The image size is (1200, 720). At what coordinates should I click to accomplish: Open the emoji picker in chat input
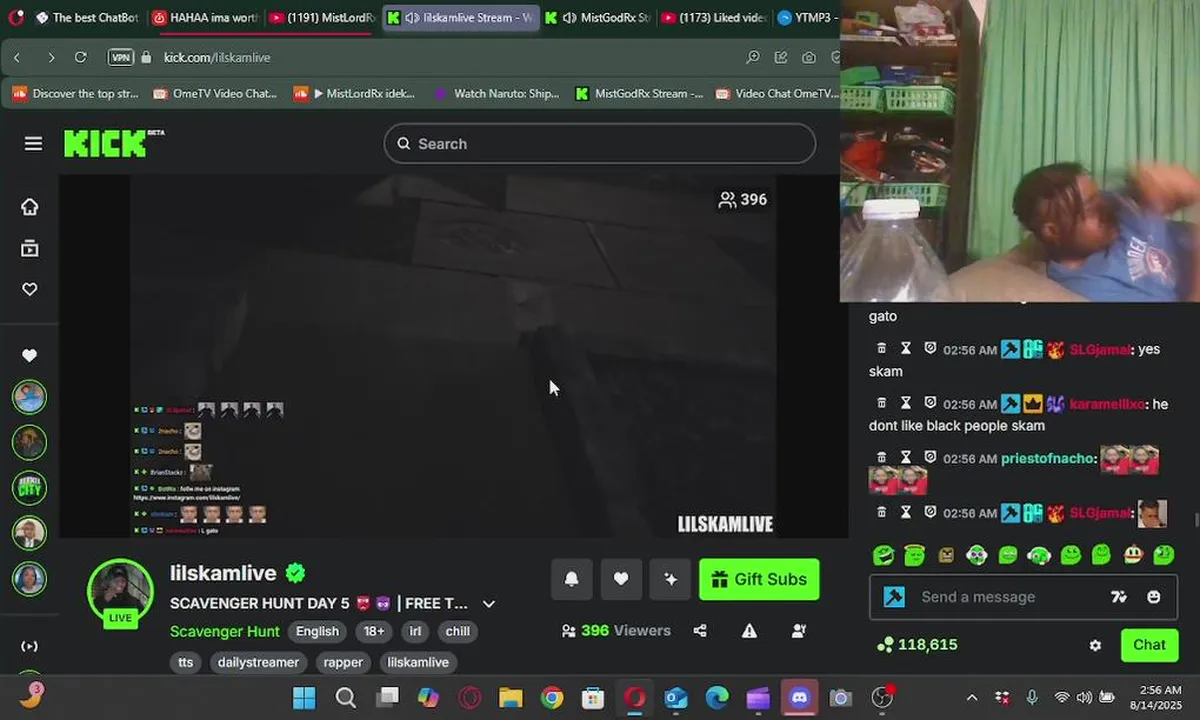point(1154,597)
